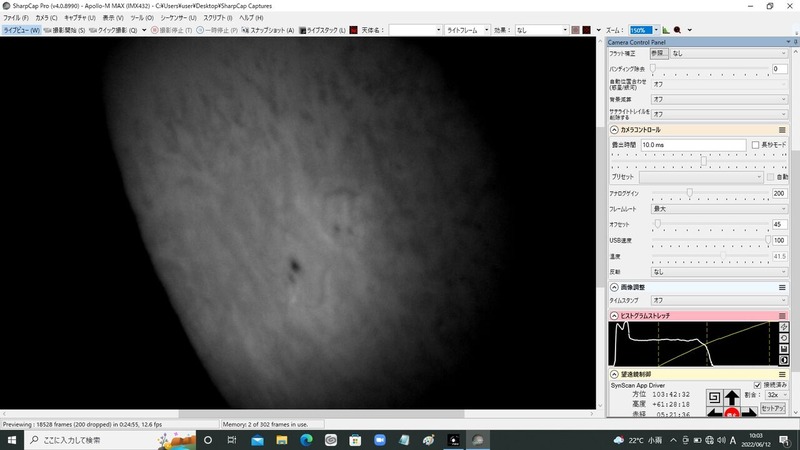Collapse the 画像調整 section

pyautogui.click(x=614, y=287)
